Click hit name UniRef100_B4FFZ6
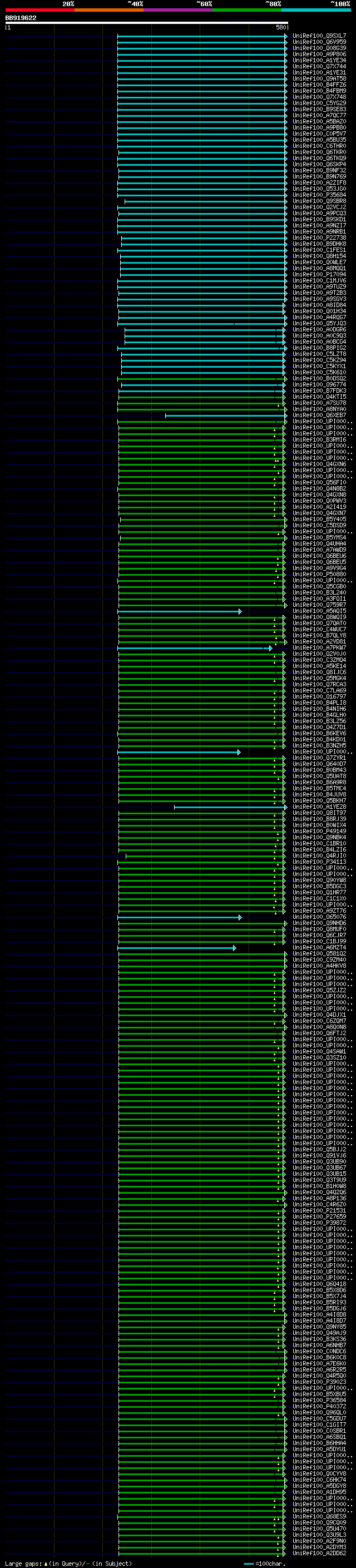 tap(319, 85)
